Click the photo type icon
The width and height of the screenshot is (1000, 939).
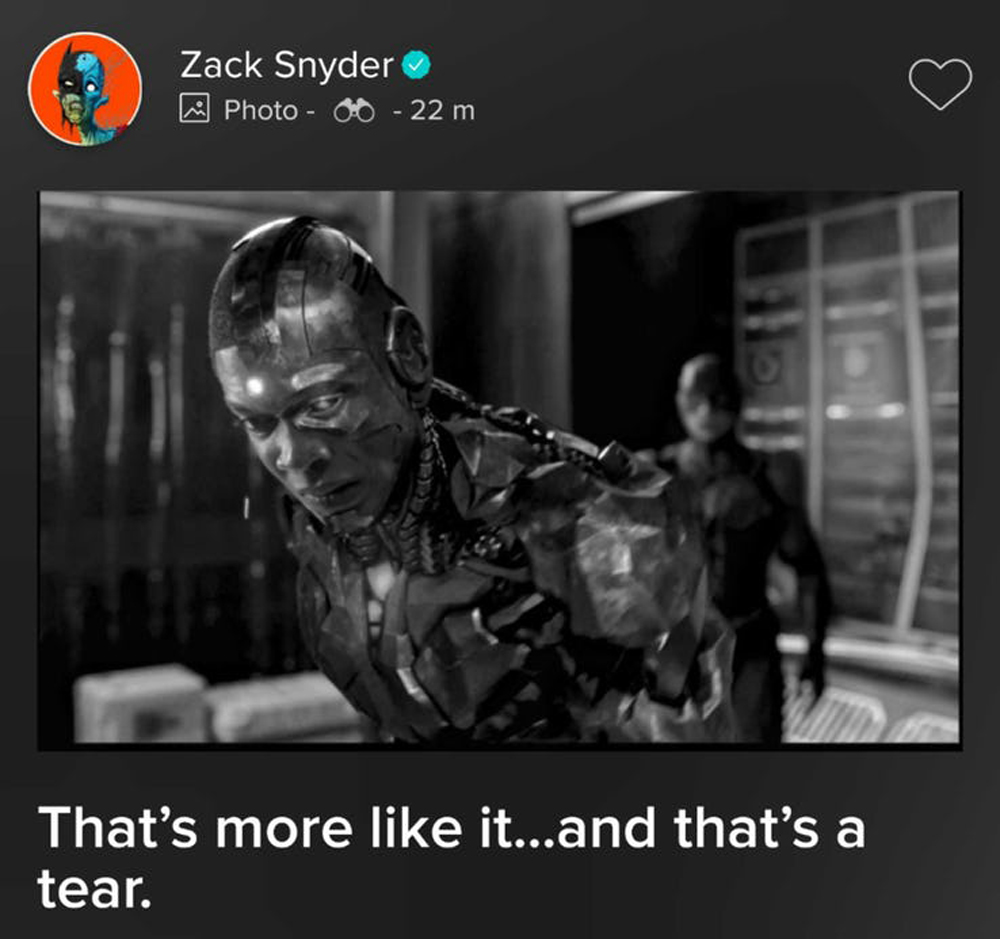click(195, 108)
